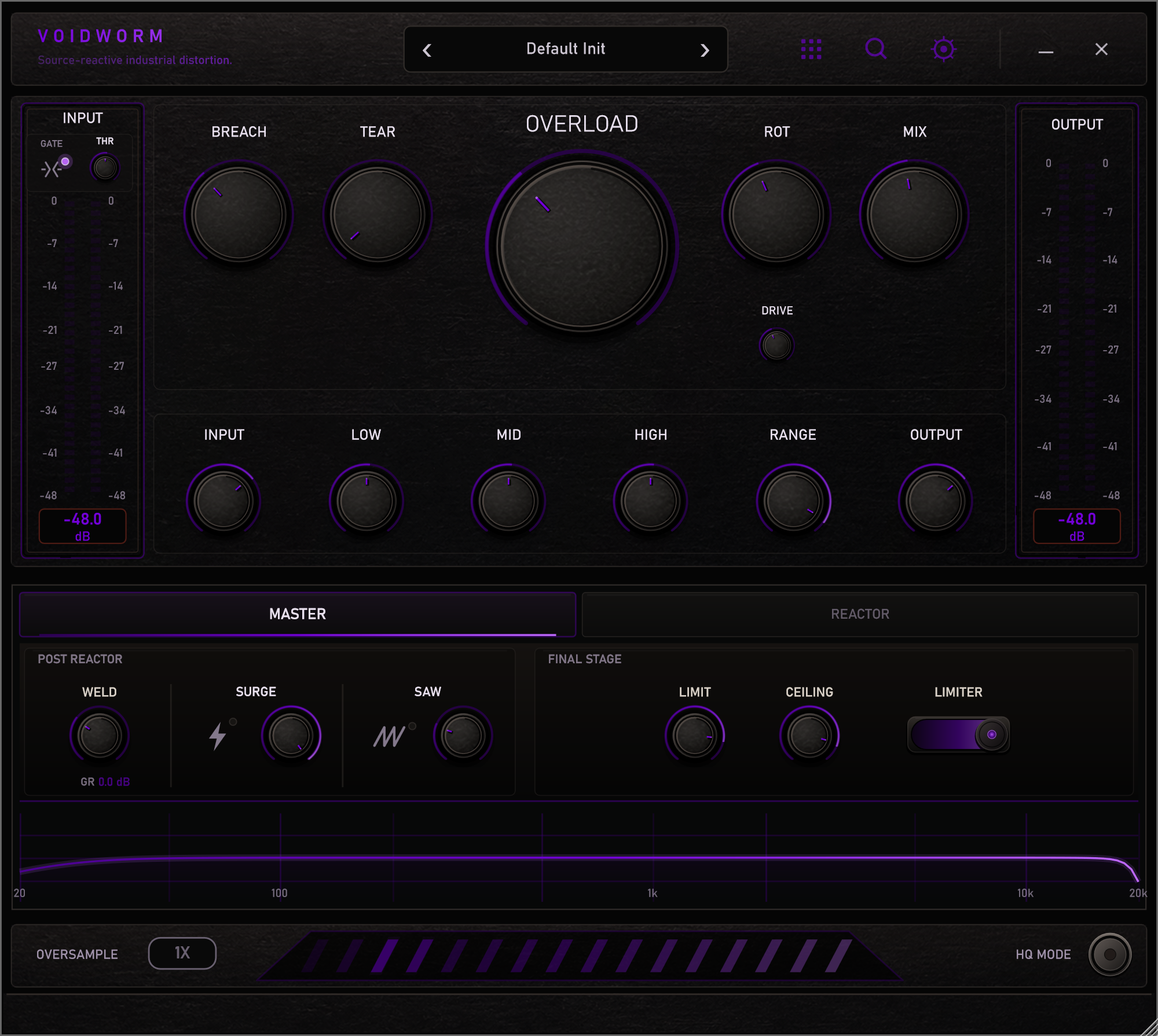Click the SAW amount knob

[x=463, y=736]
